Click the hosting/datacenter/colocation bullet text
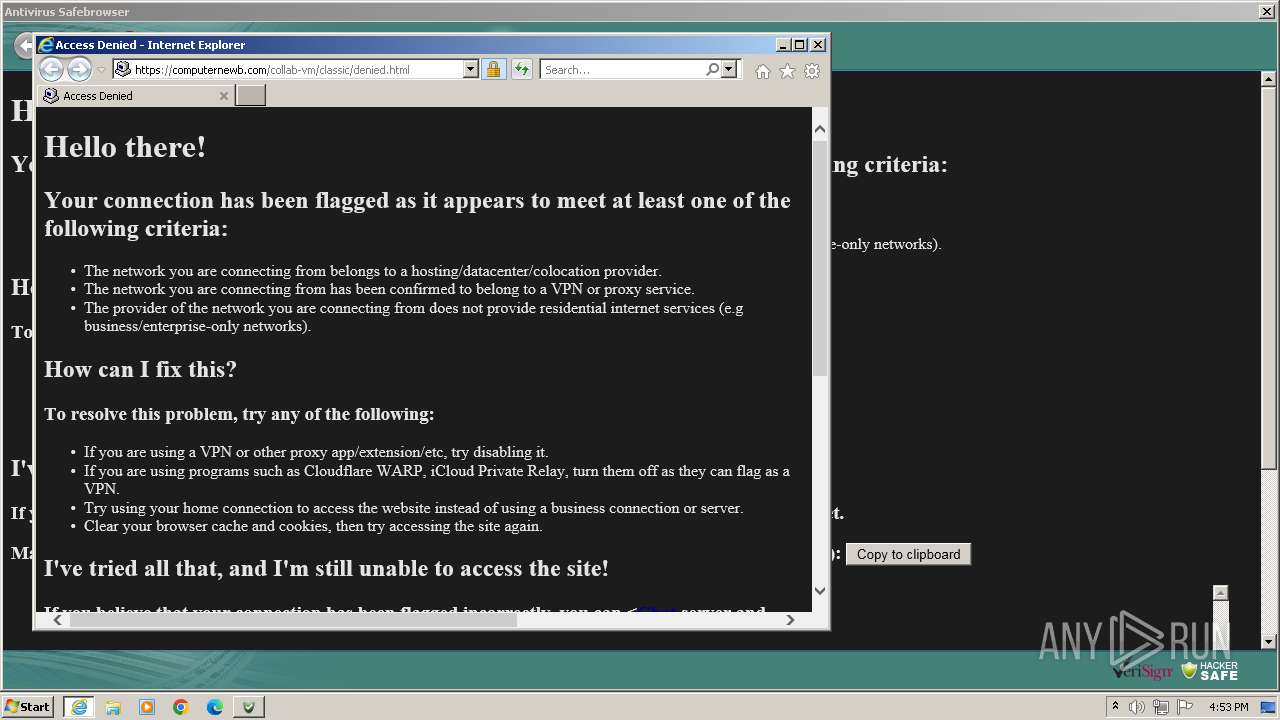Viewport: 1280px width, 720px height. [x=373, y=271]
